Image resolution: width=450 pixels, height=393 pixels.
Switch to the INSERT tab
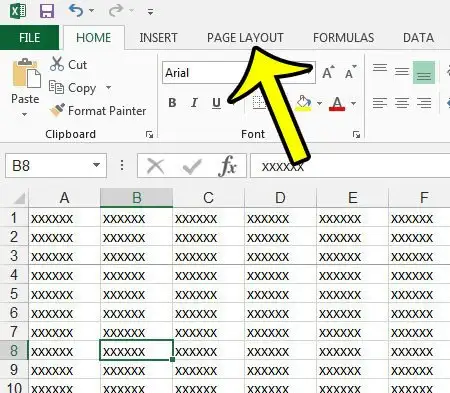(158, 38)
